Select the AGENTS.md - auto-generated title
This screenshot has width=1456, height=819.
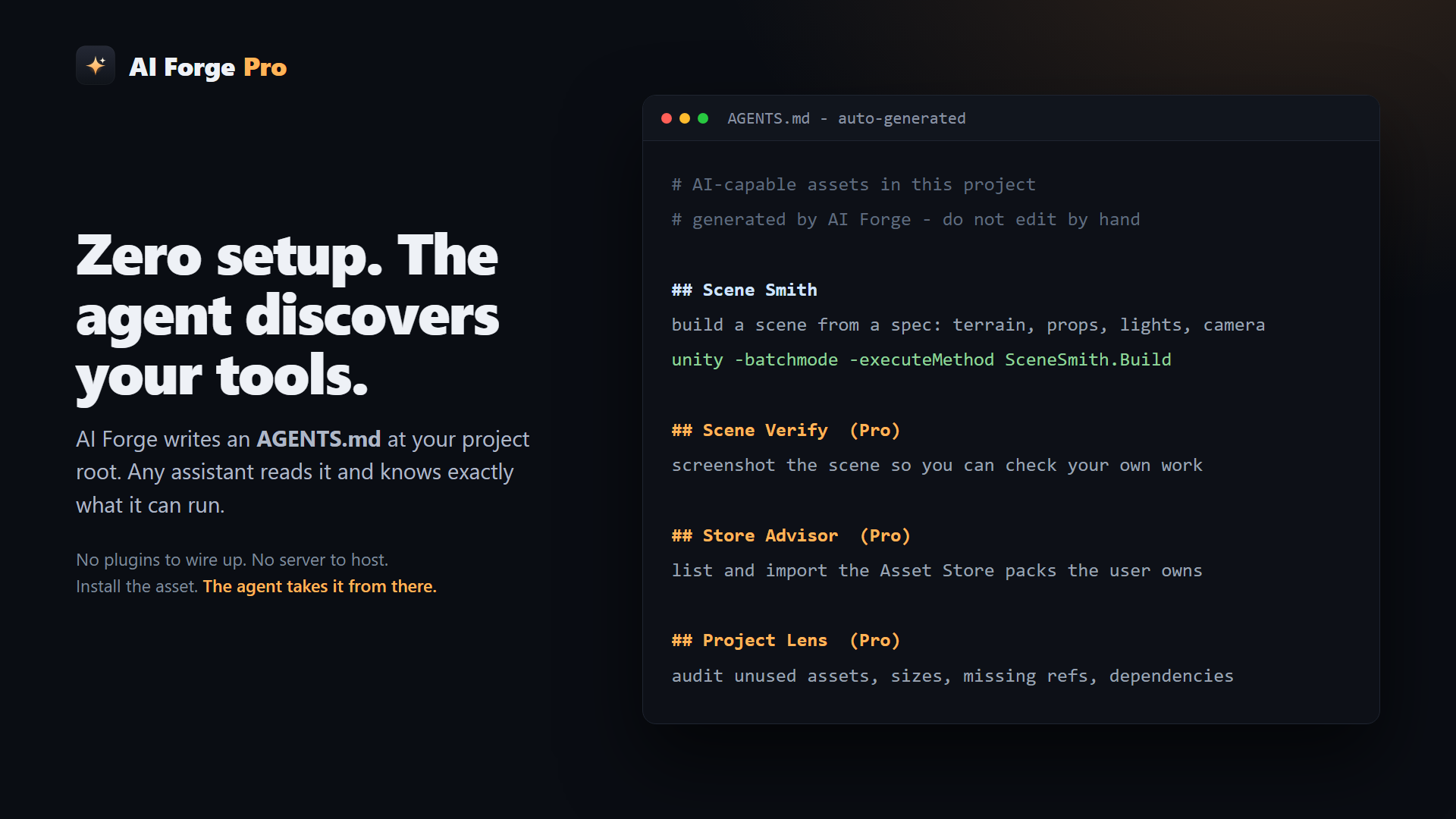[x=846, y=118]
